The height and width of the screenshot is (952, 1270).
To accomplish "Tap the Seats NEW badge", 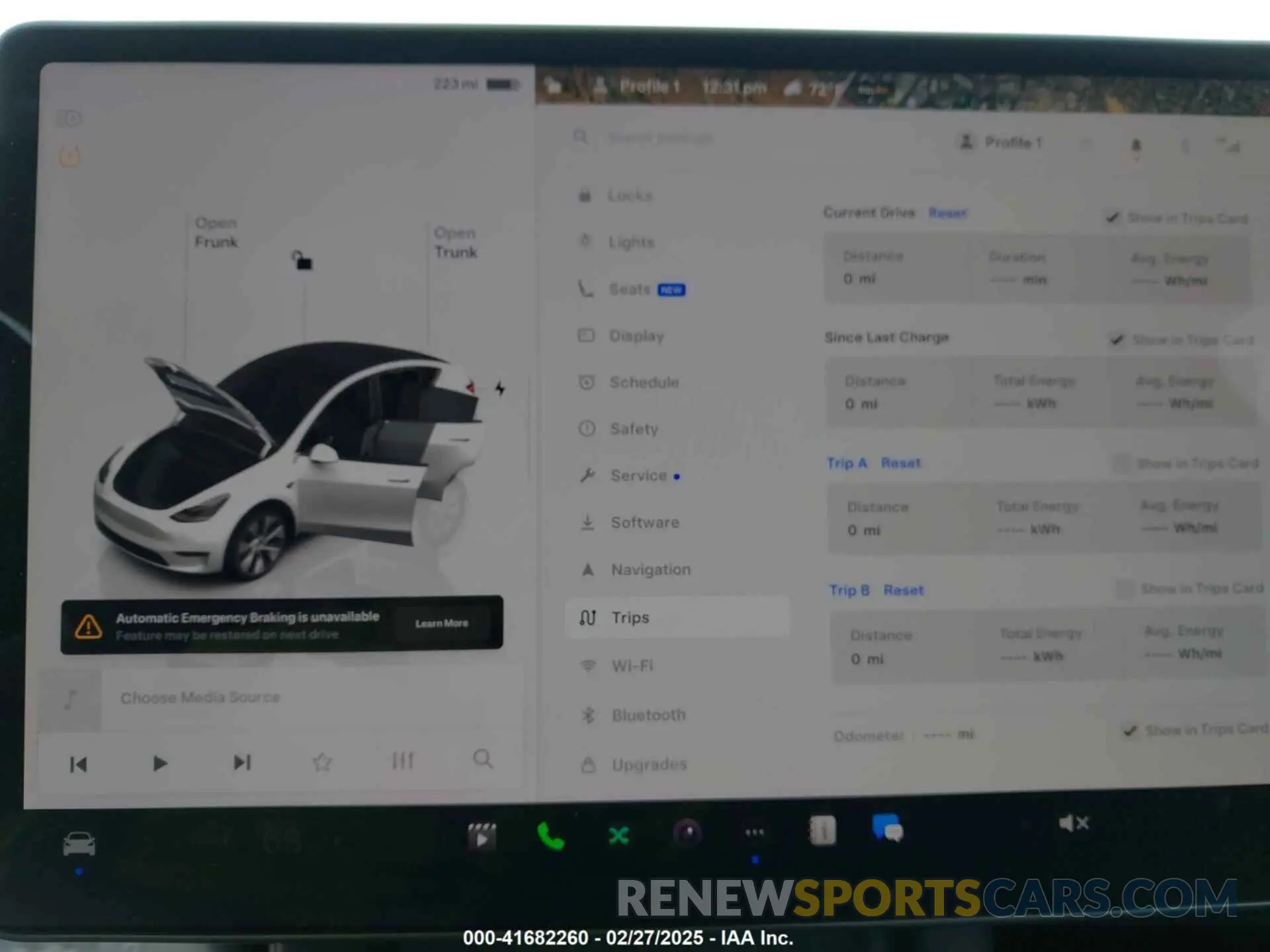I will [x=671, y=290].
